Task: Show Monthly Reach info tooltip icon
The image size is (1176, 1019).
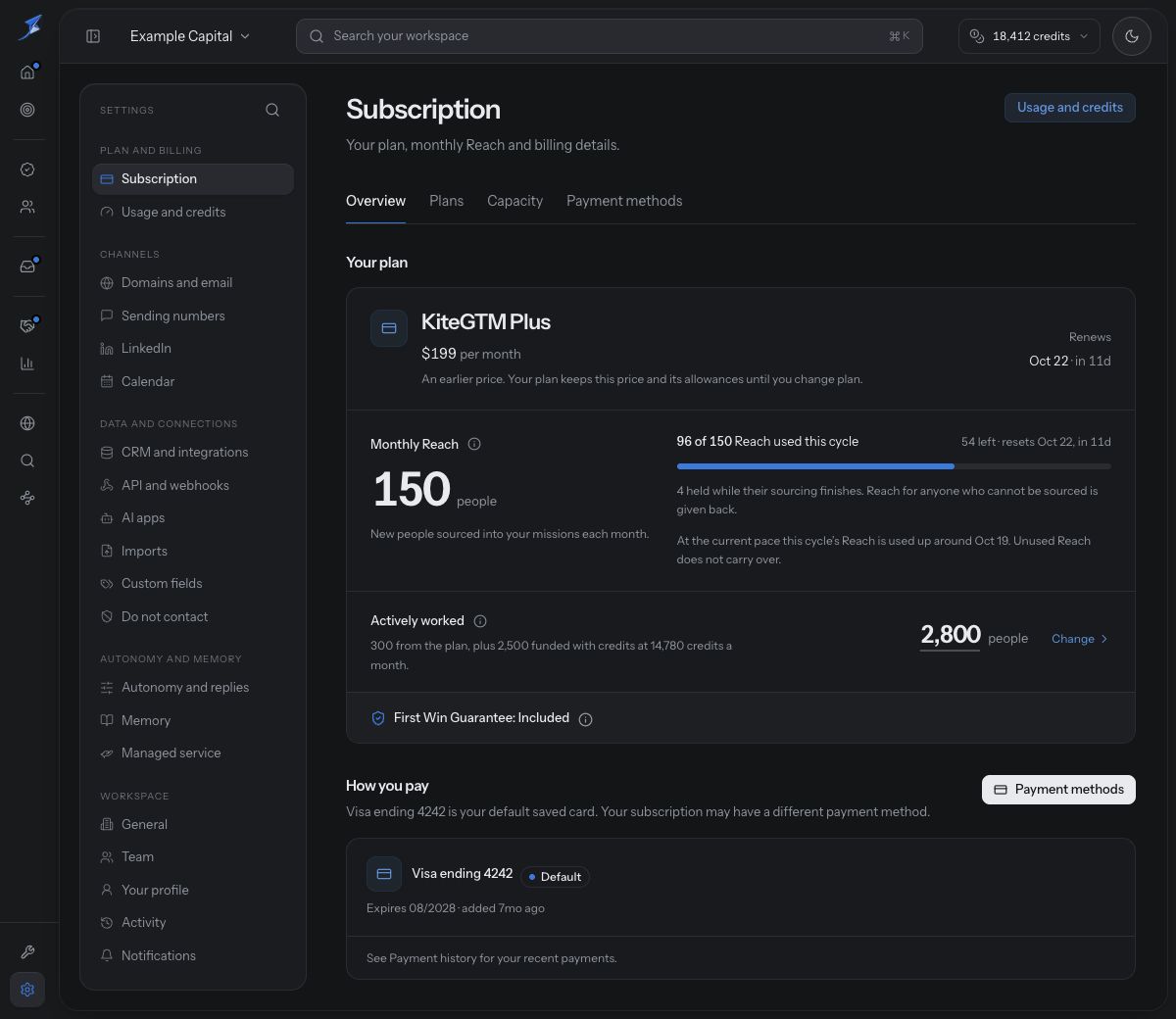Action: pyautogui.click(x=474, y=444)
